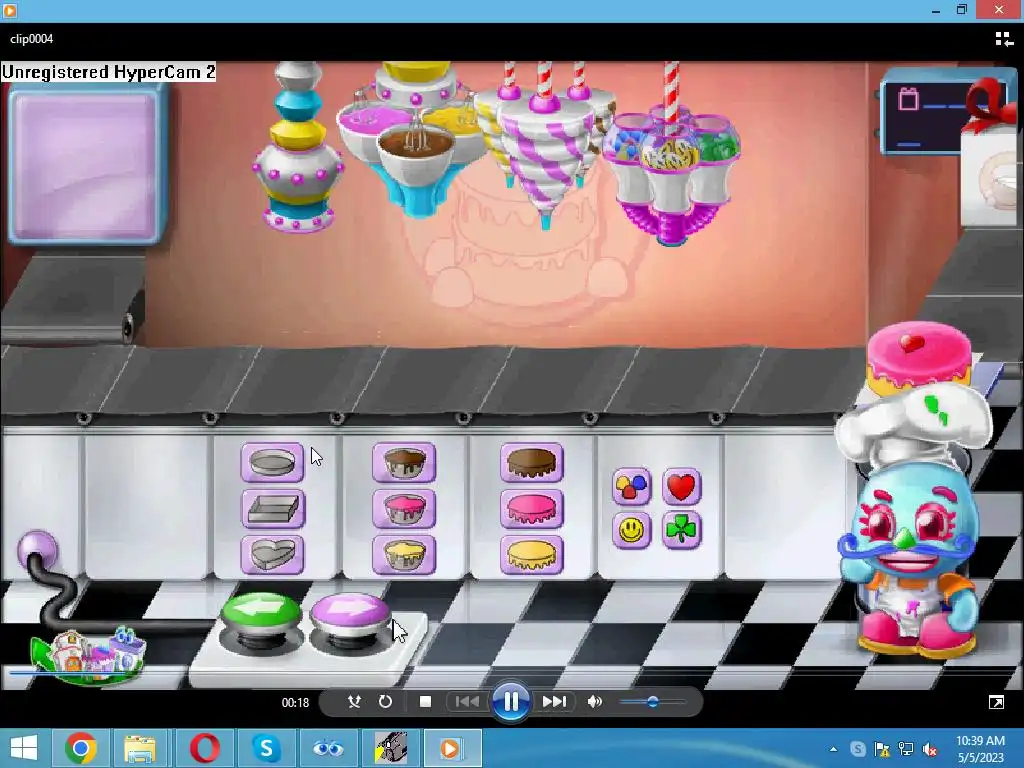Click the muted speaker tray icon

click(x=930, y=749)
